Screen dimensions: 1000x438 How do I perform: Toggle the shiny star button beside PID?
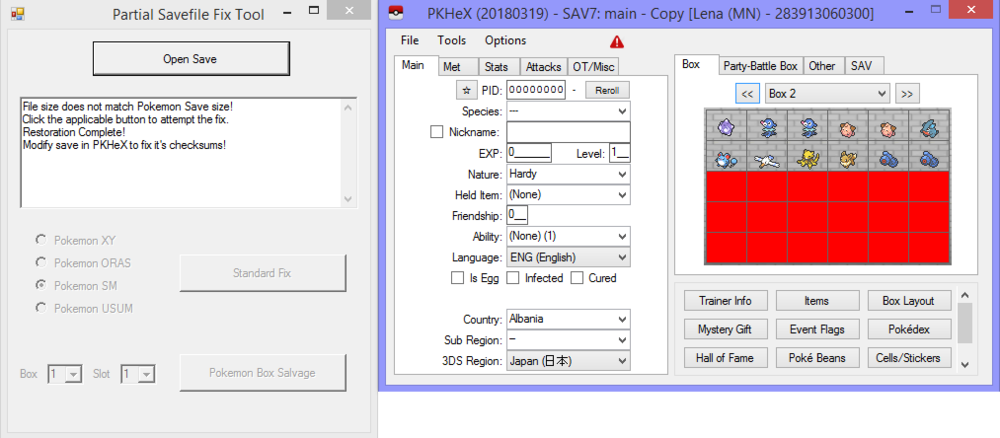[x=466, y=90]
